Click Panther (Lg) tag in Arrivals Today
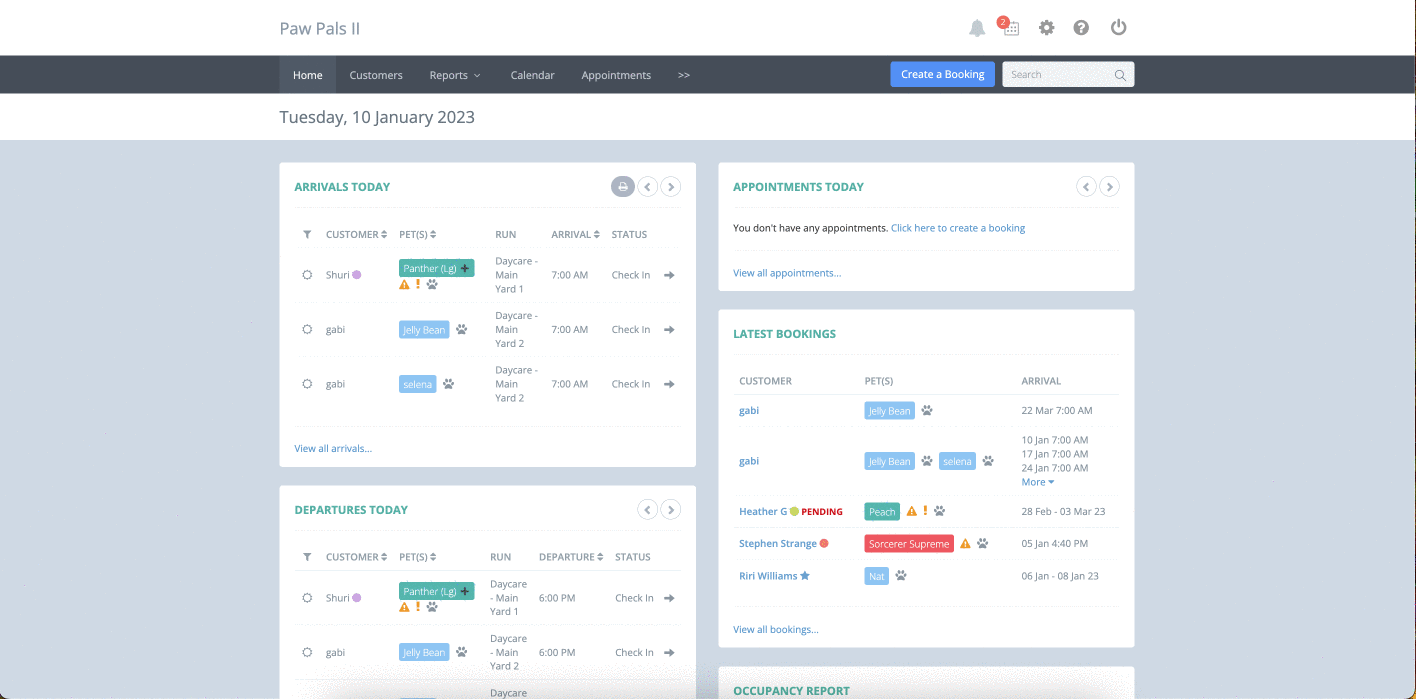Image resolution: width=1416 pixels, height=699 pixels. (x=436, y=268)
